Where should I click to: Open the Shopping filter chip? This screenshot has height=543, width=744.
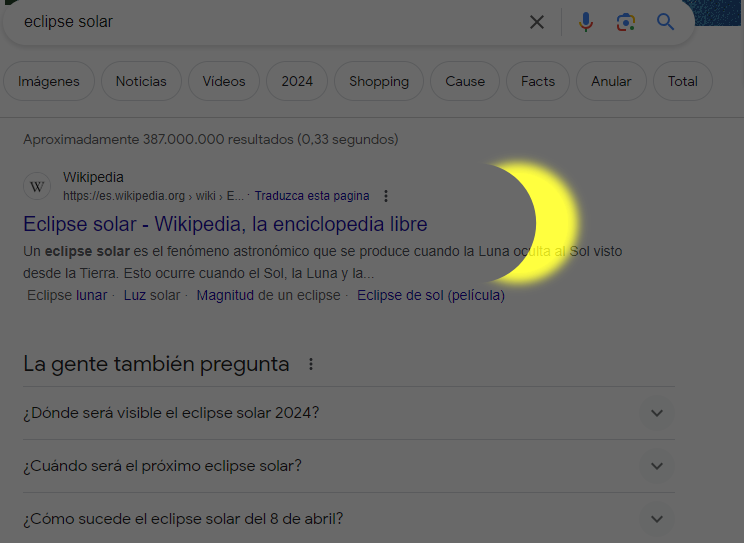[x=379, y=81]
